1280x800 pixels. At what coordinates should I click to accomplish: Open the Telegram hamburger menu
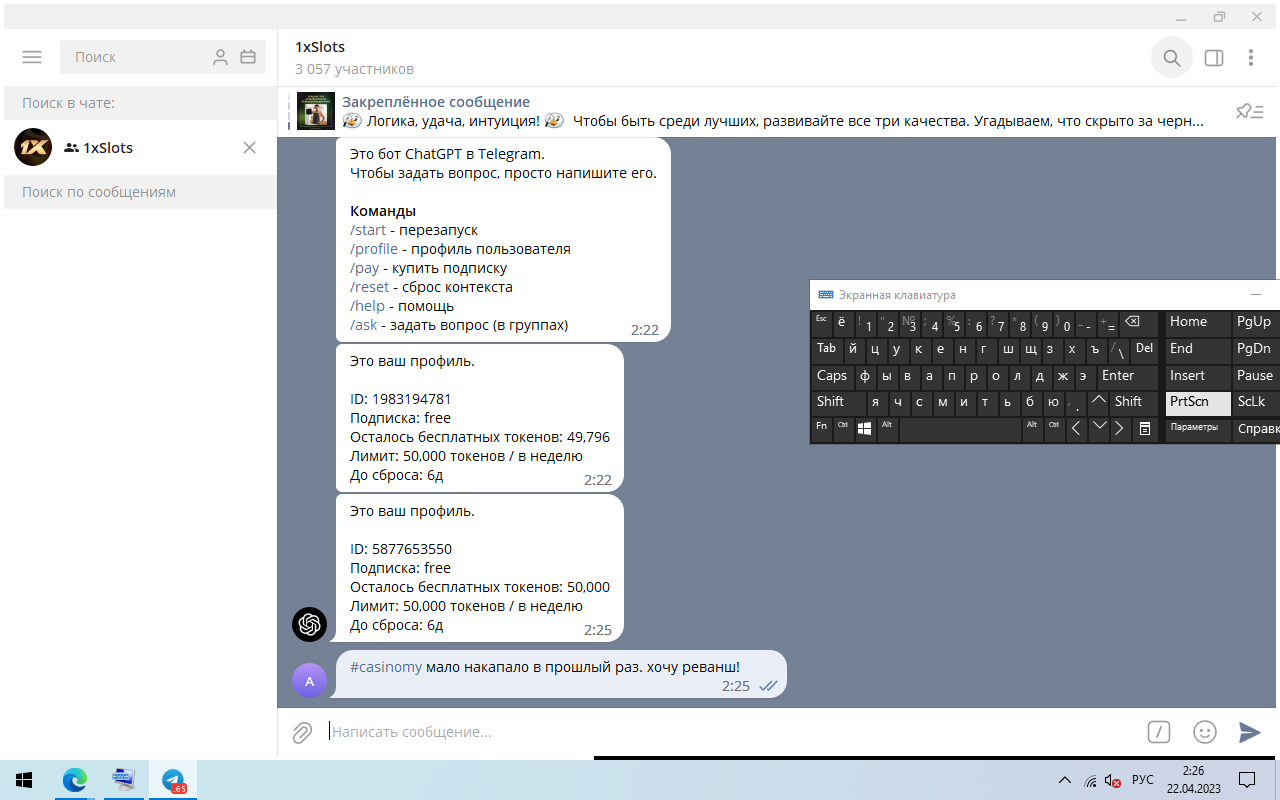(x=32, y=57)
